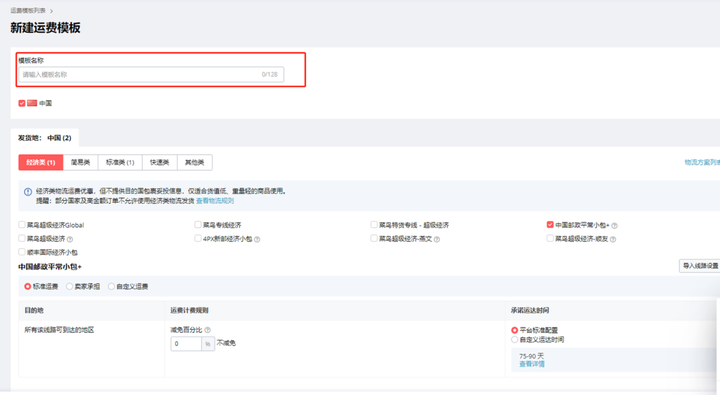Check the 菜鸟超级经济 checkbox
Image resolution: width=720 pixels, height=395 pixels.
coord(22,238)
